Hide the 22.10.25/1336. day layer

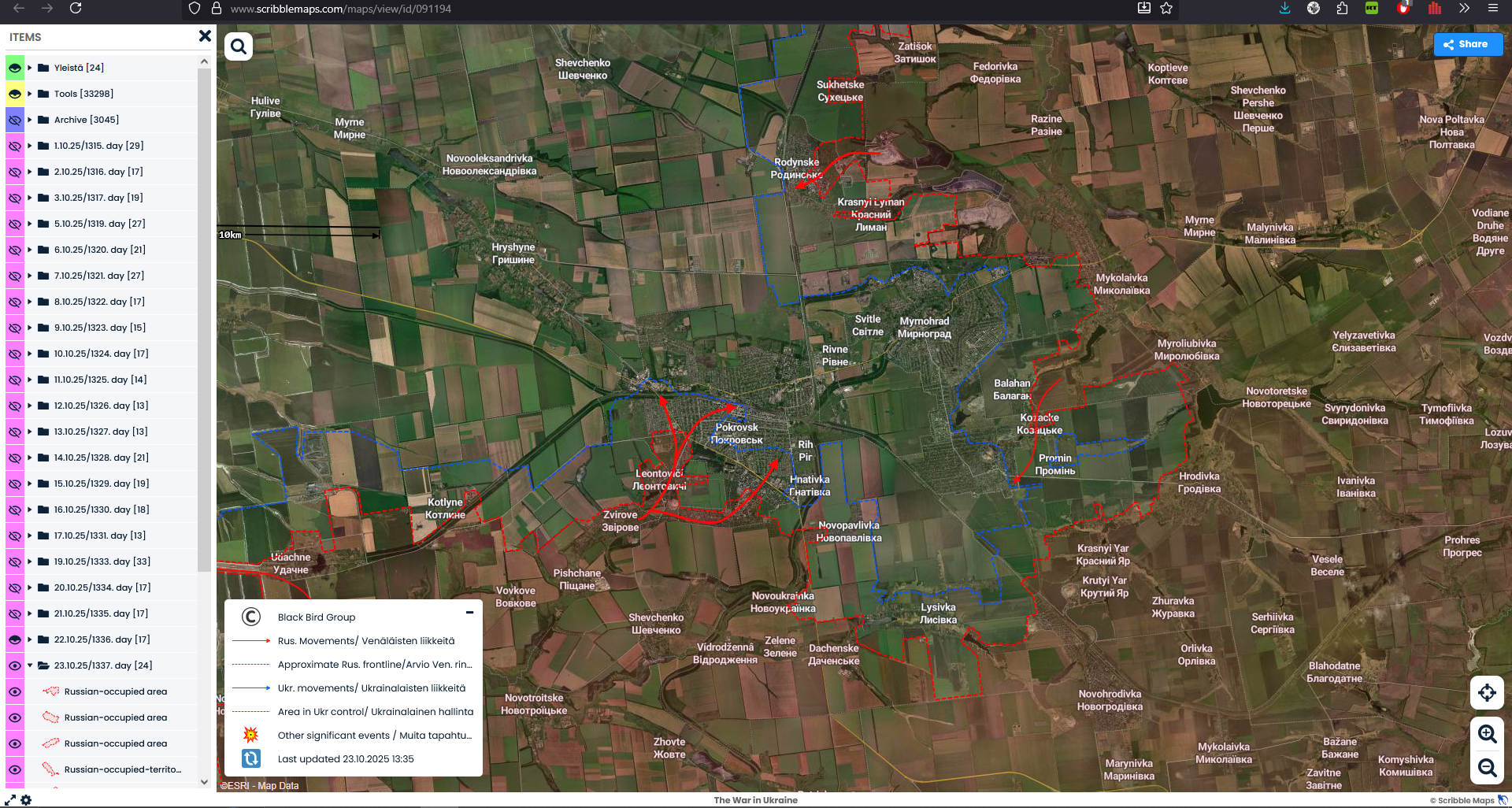pyautogui.click(x=15, y=639)
